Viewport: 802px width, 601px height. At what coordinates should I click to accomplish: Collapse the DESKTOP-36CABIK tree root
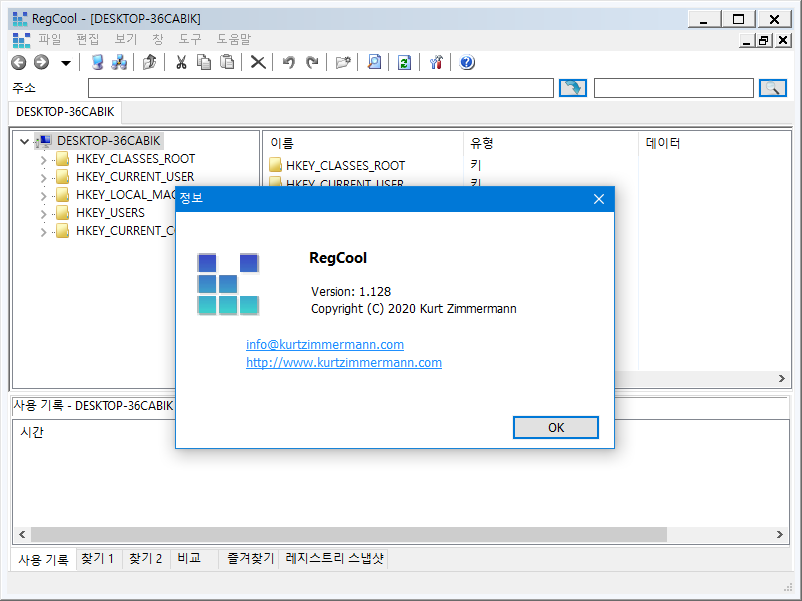point(24,141)
